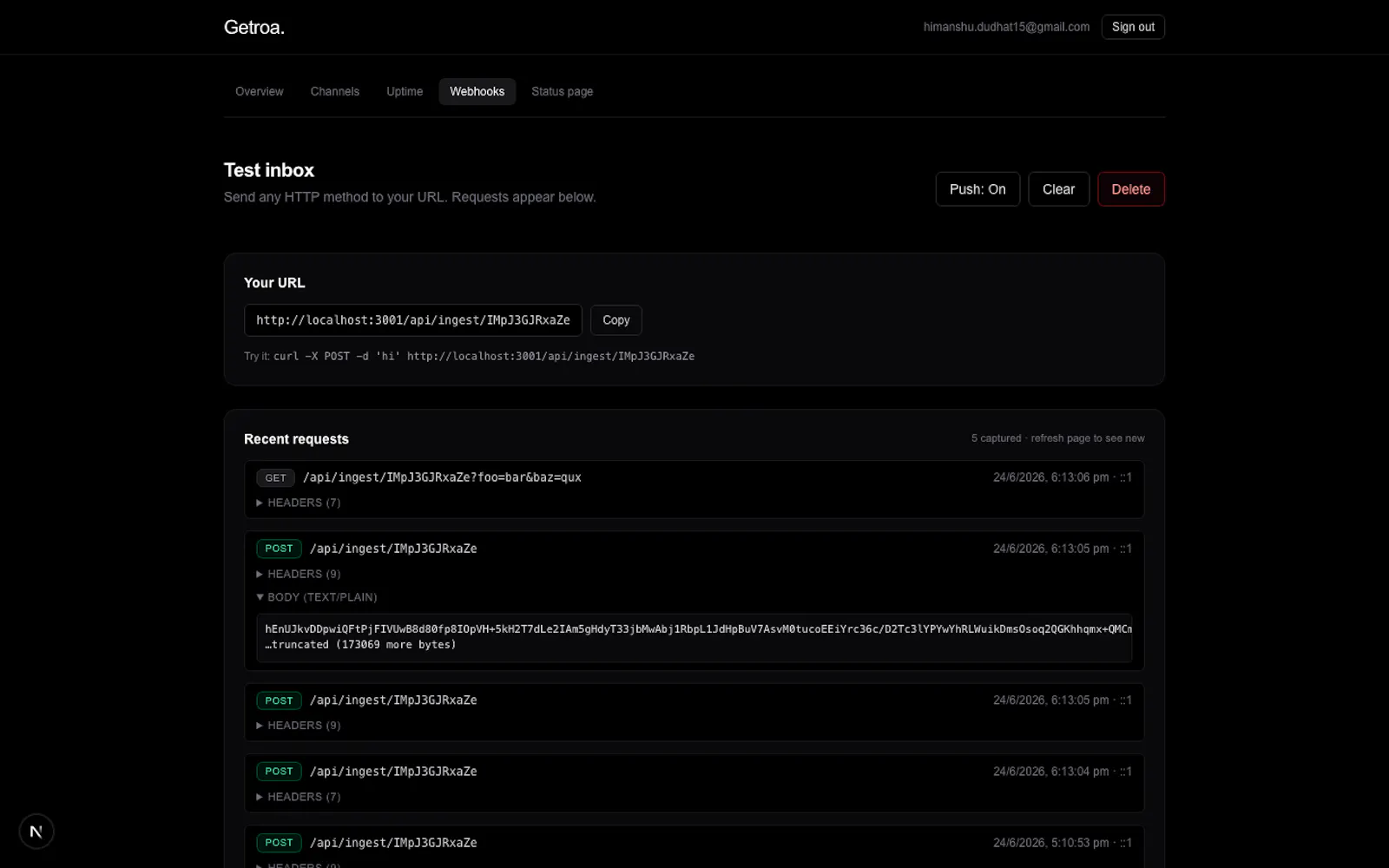1389x868 pixels.
Task: Expand HEADERS (9) of 6:13:05 request with body
Action: (x=299, y=574)
